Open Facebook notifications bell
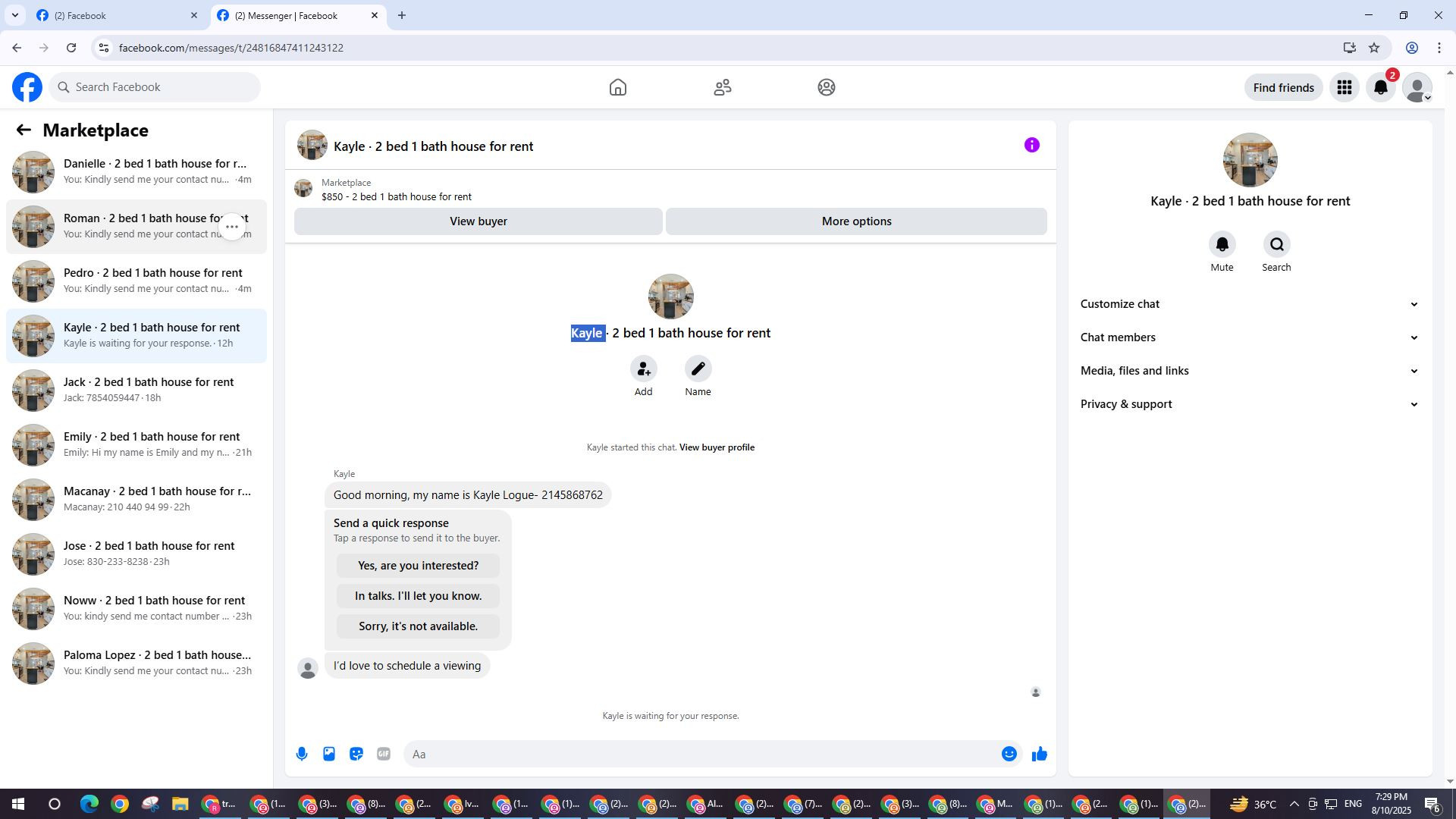 1380,88
